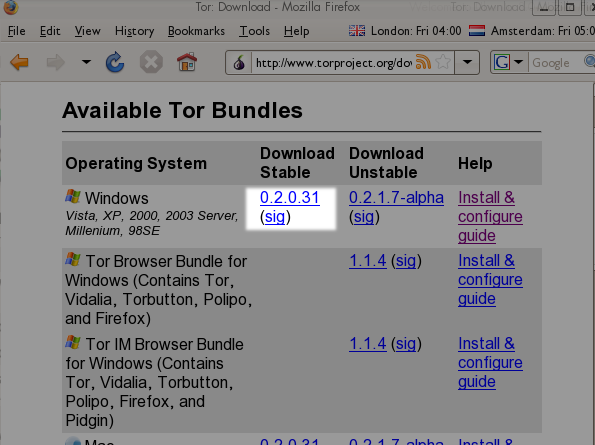The image size is (595, 445).
Task: Open Tor Browser Bundle 1.1.4 link
Action: pyautogui.click(x=368, y=261)
